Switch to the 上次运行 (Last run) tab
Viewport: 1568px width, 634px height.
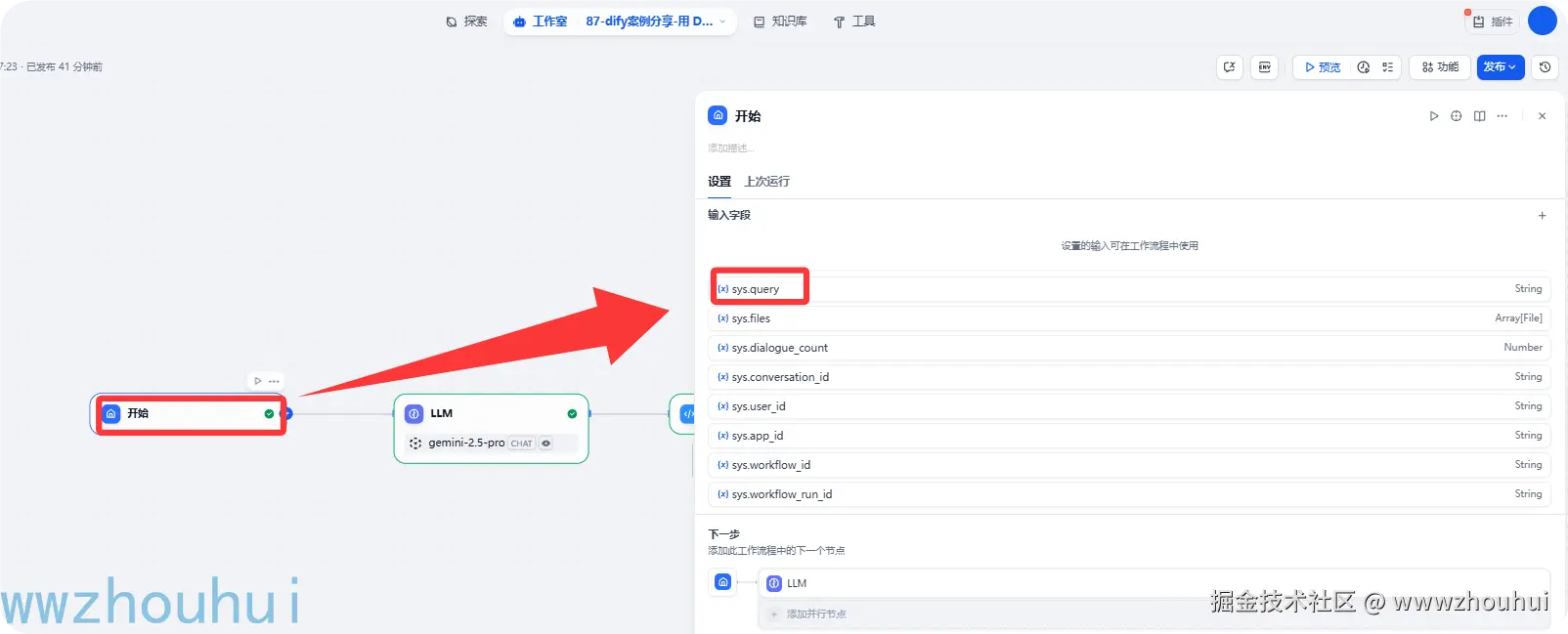click(x=766, y=182)
